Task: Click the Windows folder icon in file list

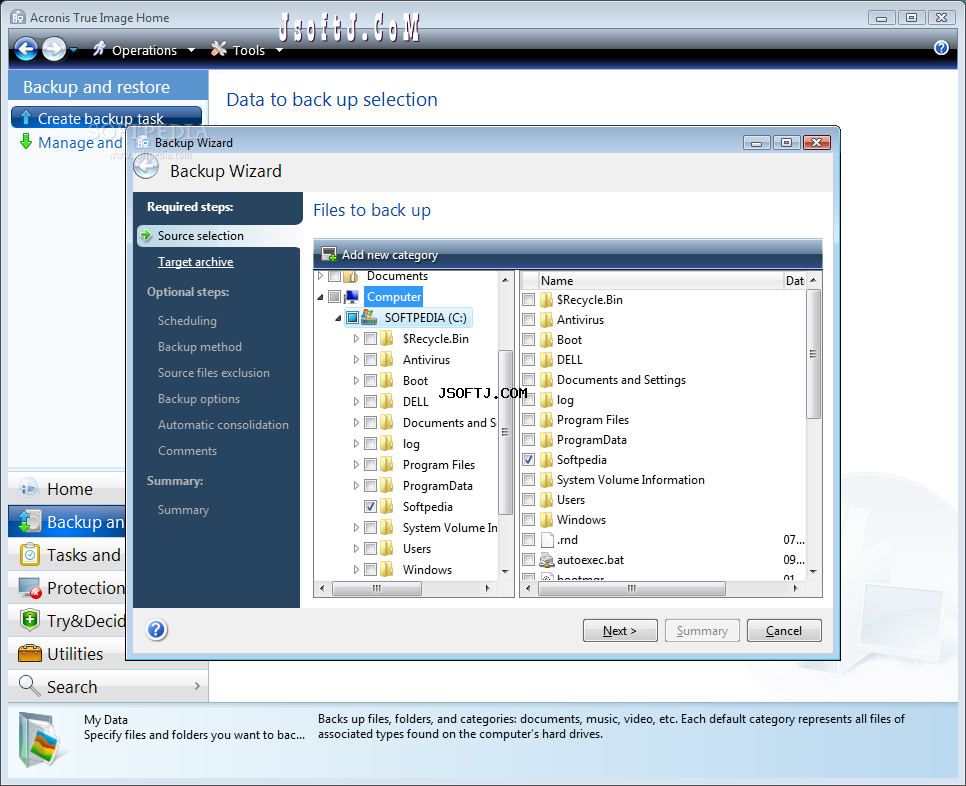Action: tap(546, 519)
